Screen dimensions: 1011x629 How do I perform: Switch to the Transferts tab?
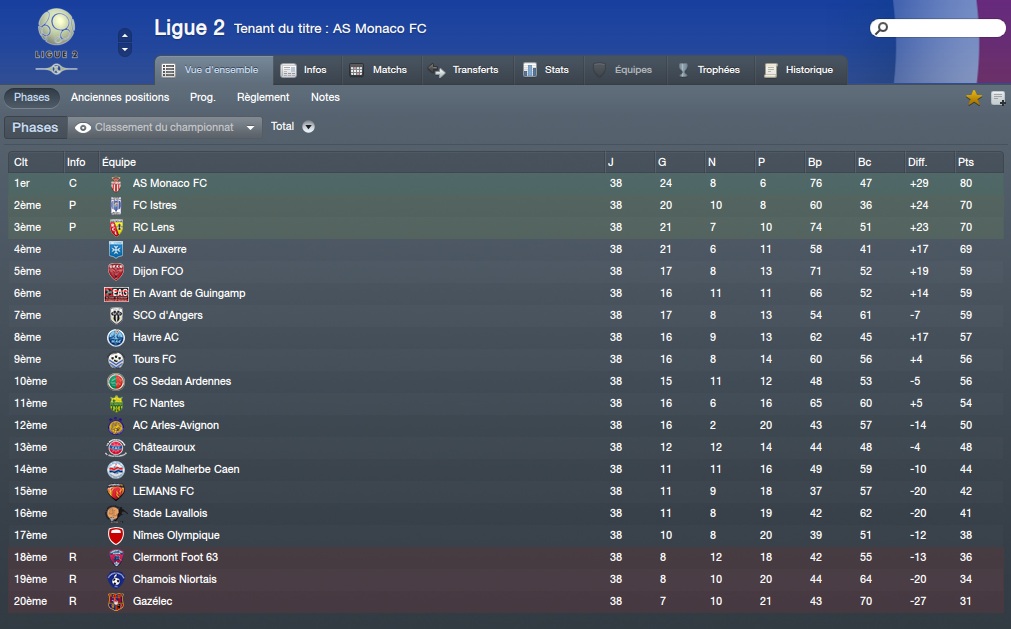coord(464,70)
